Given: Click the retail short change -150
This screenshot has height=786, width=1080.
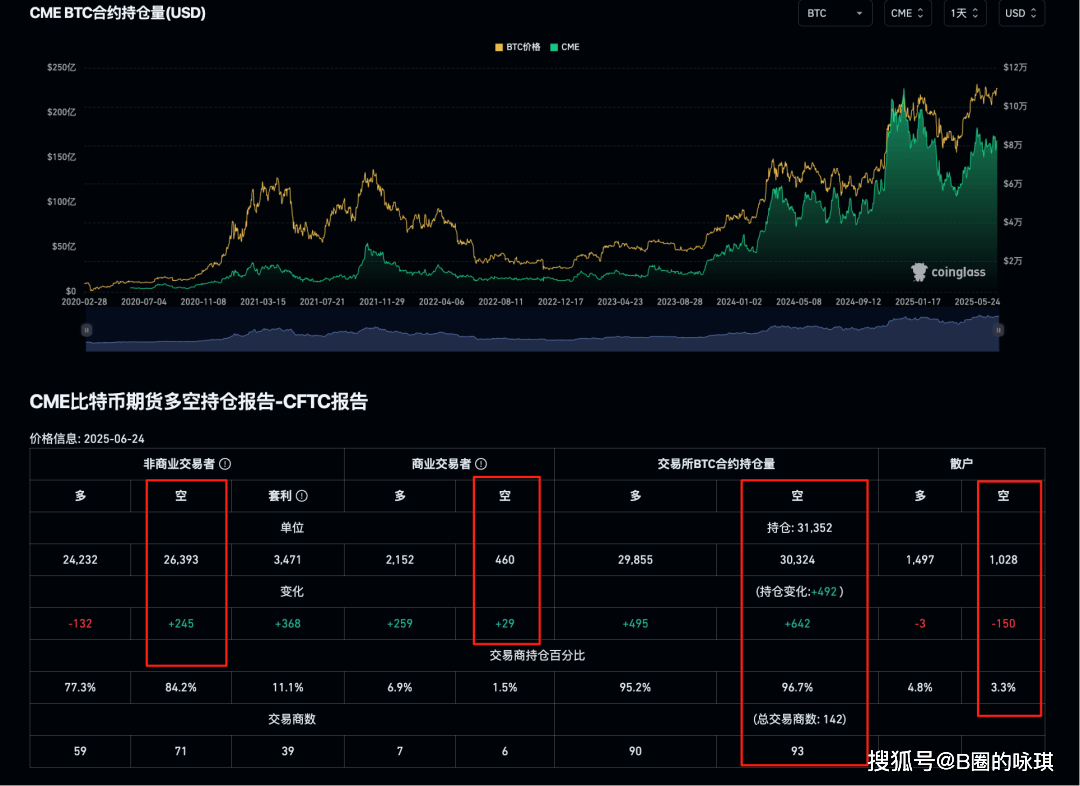Looking at the screenshot, I should (1003, 624).
